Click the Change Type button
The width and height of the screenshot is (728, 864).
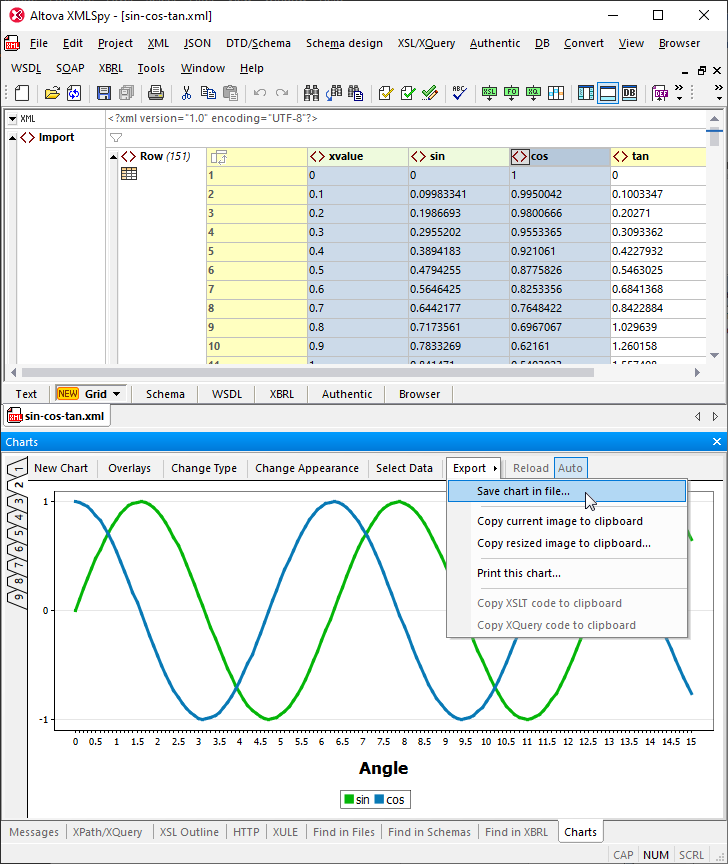click(x=204, y=468)
